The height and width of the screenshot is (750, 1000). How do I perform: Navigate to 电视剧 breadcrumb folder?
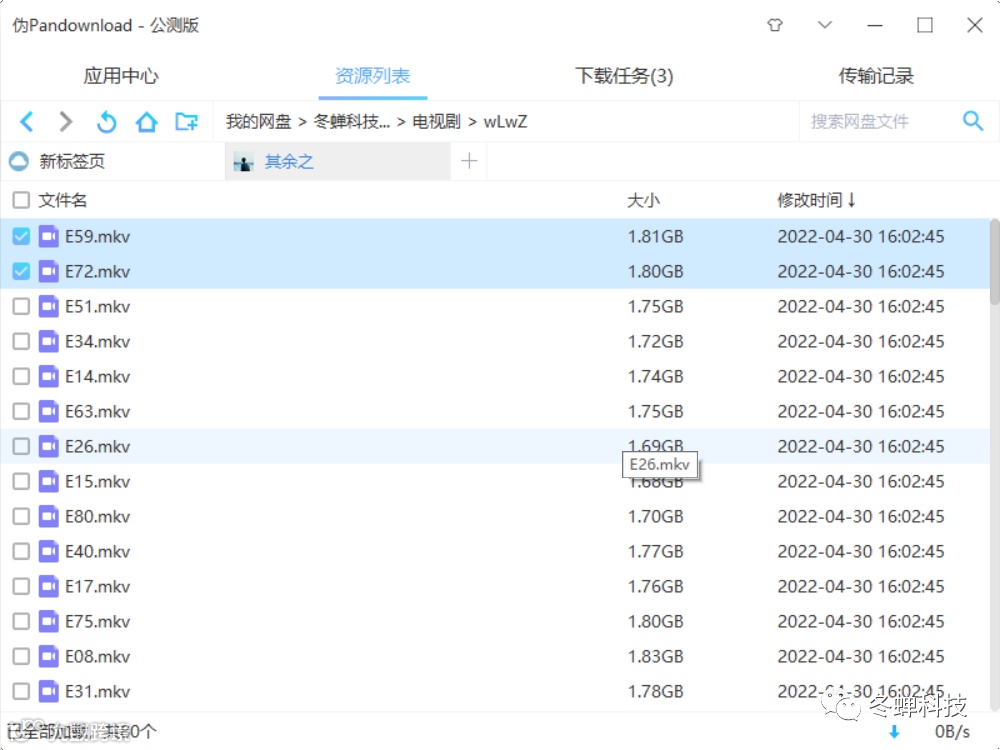436,121
